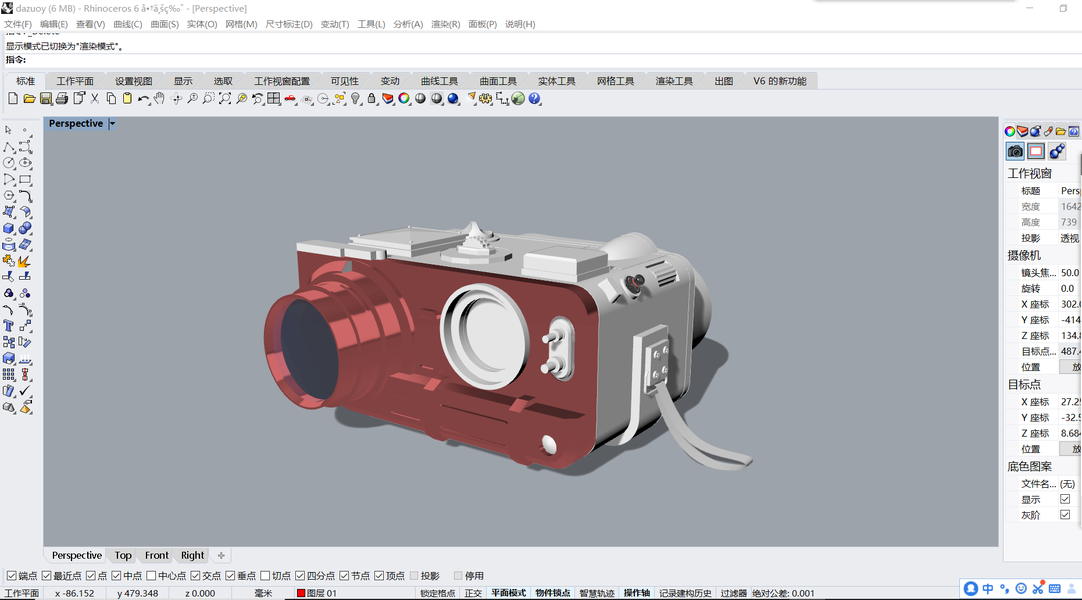Open the Layers icon in the toolbar
The image size is (1082, 600).
(388, 99)
